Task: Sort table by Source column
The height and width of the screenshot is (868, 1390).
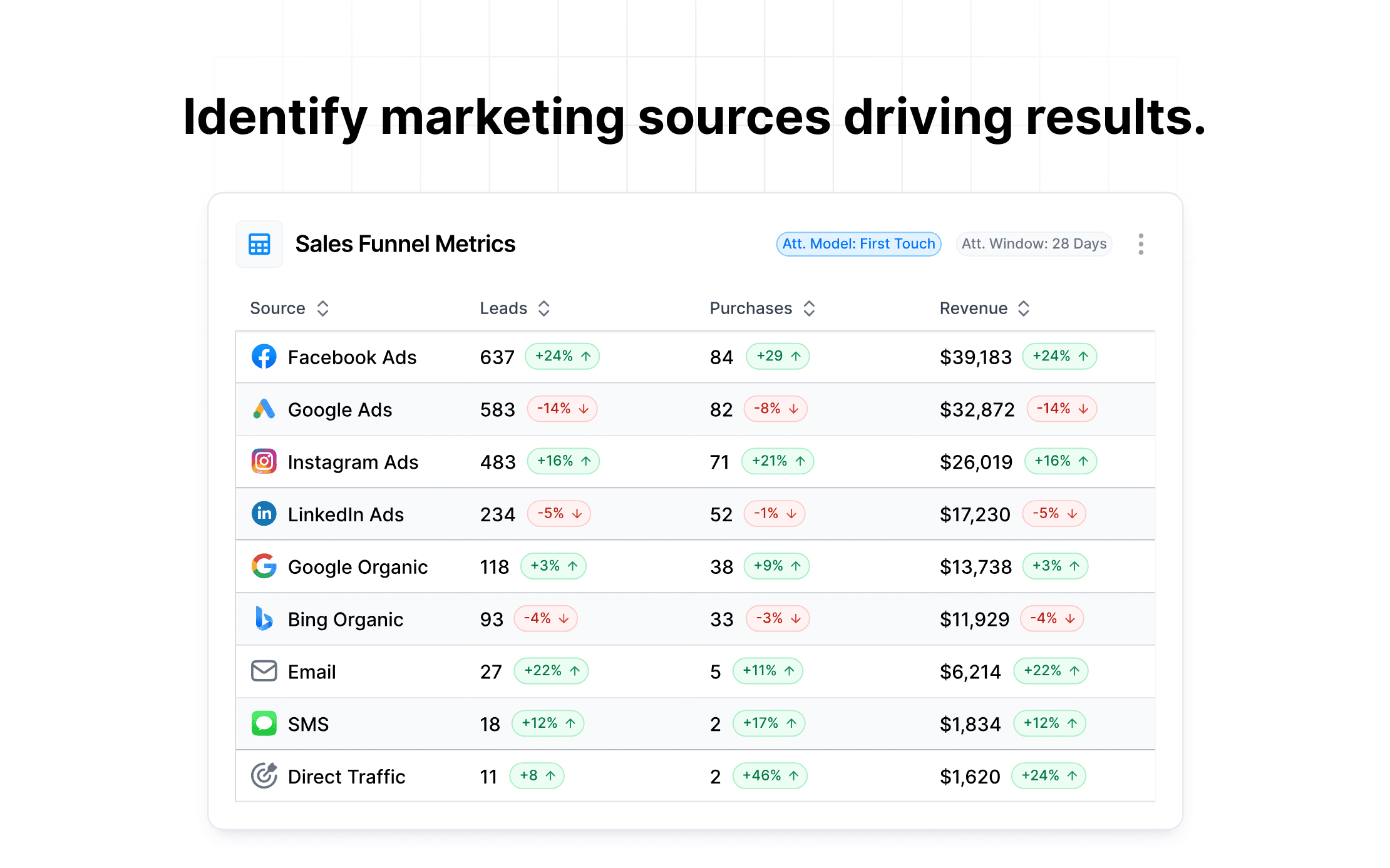Action: (322, 309)
